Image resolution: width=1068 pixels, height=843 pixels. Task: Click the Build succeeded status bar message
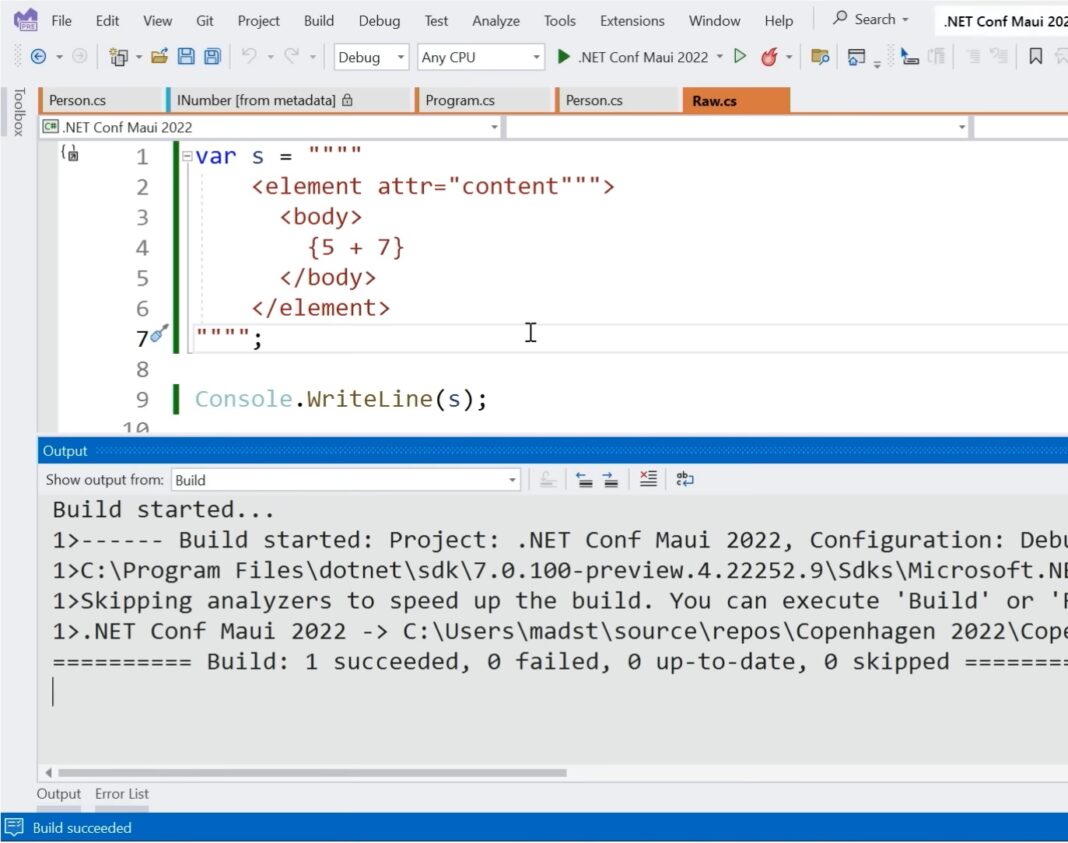click(x=80, y=827)
